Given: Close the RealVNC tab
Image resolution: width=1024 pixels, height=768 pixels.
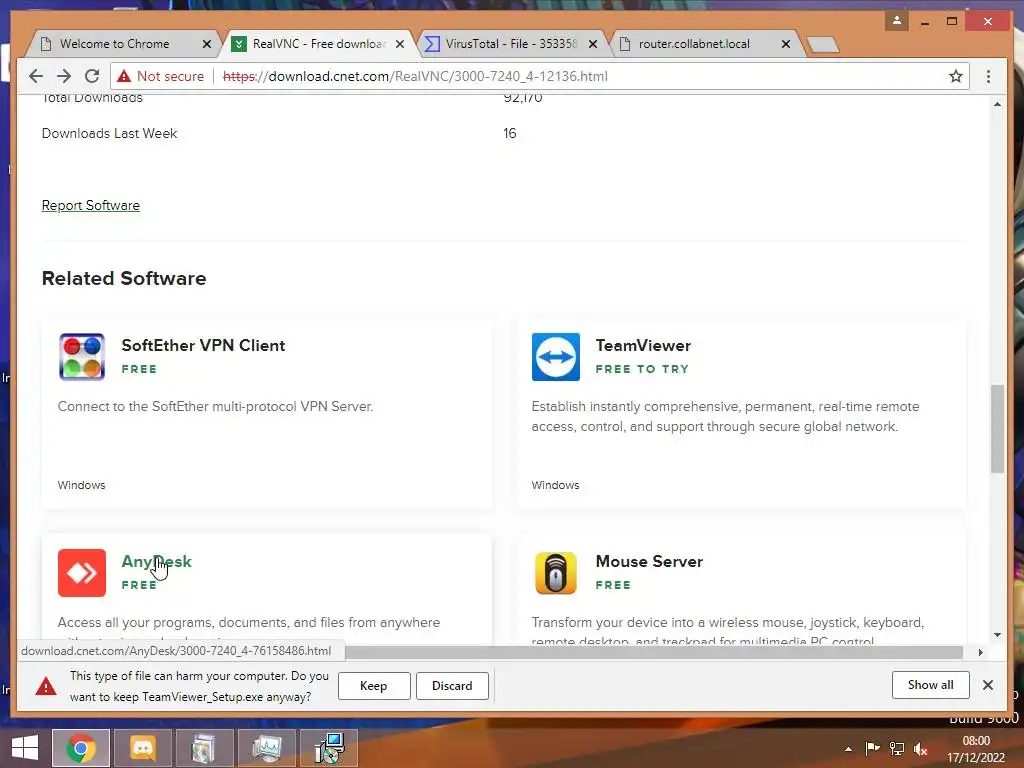Looking at the screenshot, I should 400,44.
